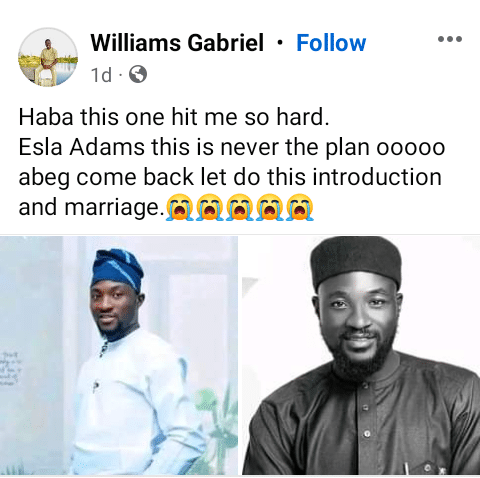Click the black cap in right photo
Image resolution: width=480 pixels, height=478 pixels.
[356, 263]
